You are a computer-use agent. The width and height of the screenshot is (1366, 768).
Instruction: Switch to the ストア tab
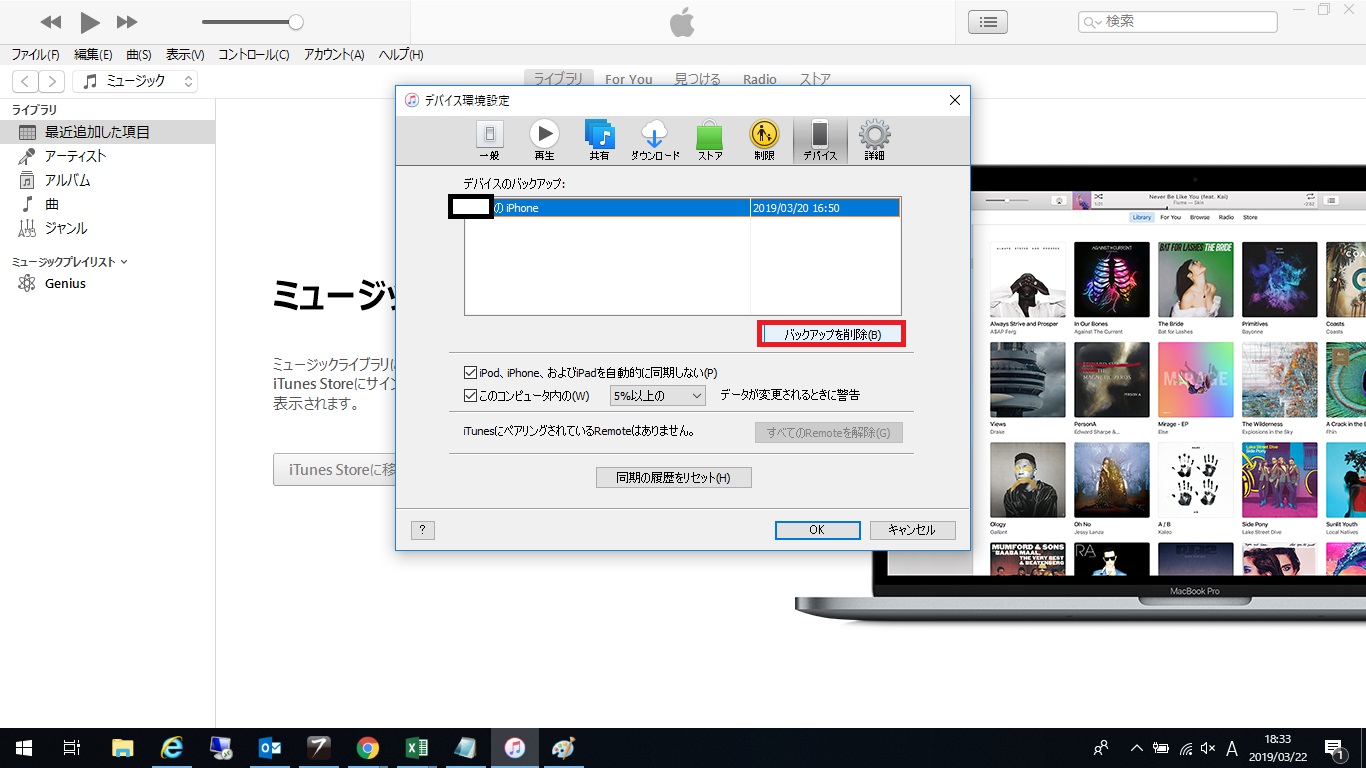click(x=815, y=79)
